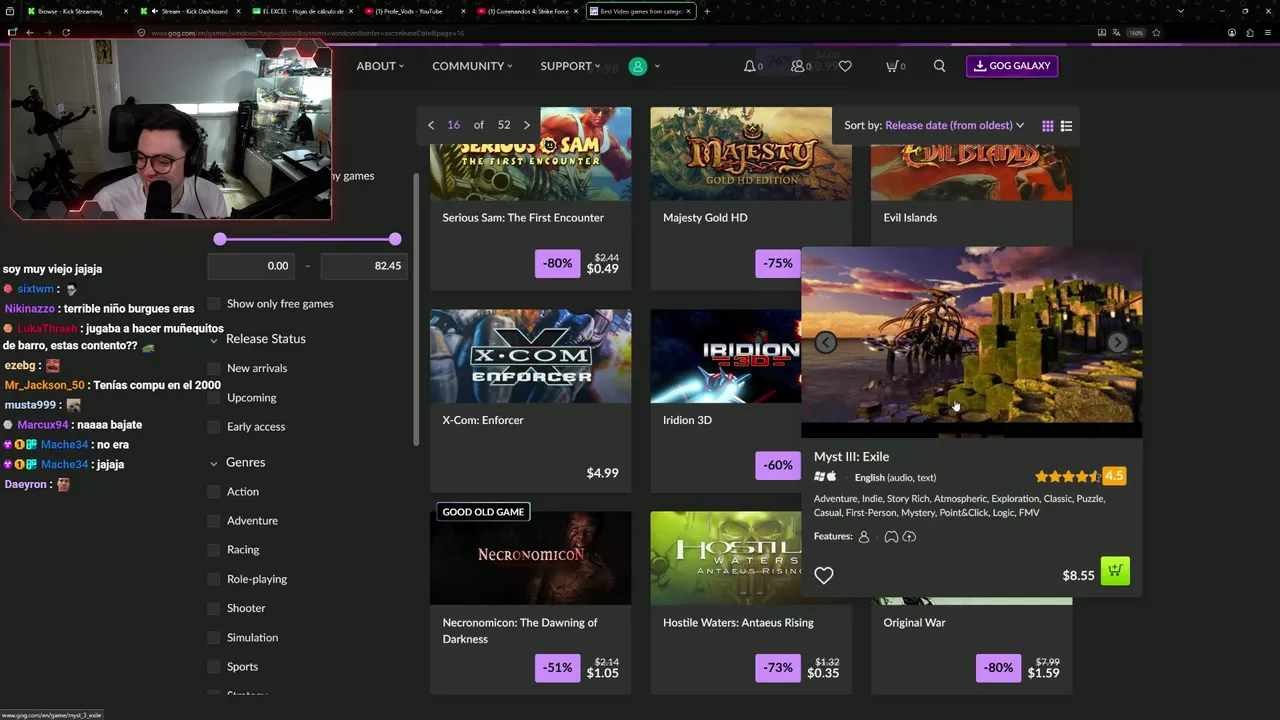The width and height of the screenshot is (1280, 720).
Task: Click the current page number 16 field
Action: [x=454, y=125]
